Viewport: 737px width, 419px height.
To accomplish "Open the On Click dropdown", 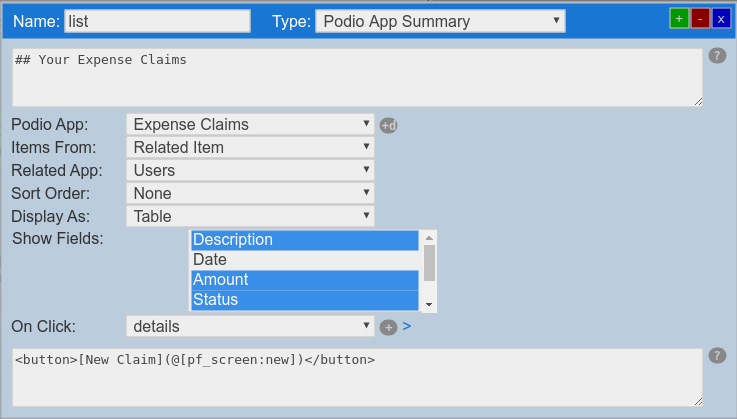I will point(250,326).
